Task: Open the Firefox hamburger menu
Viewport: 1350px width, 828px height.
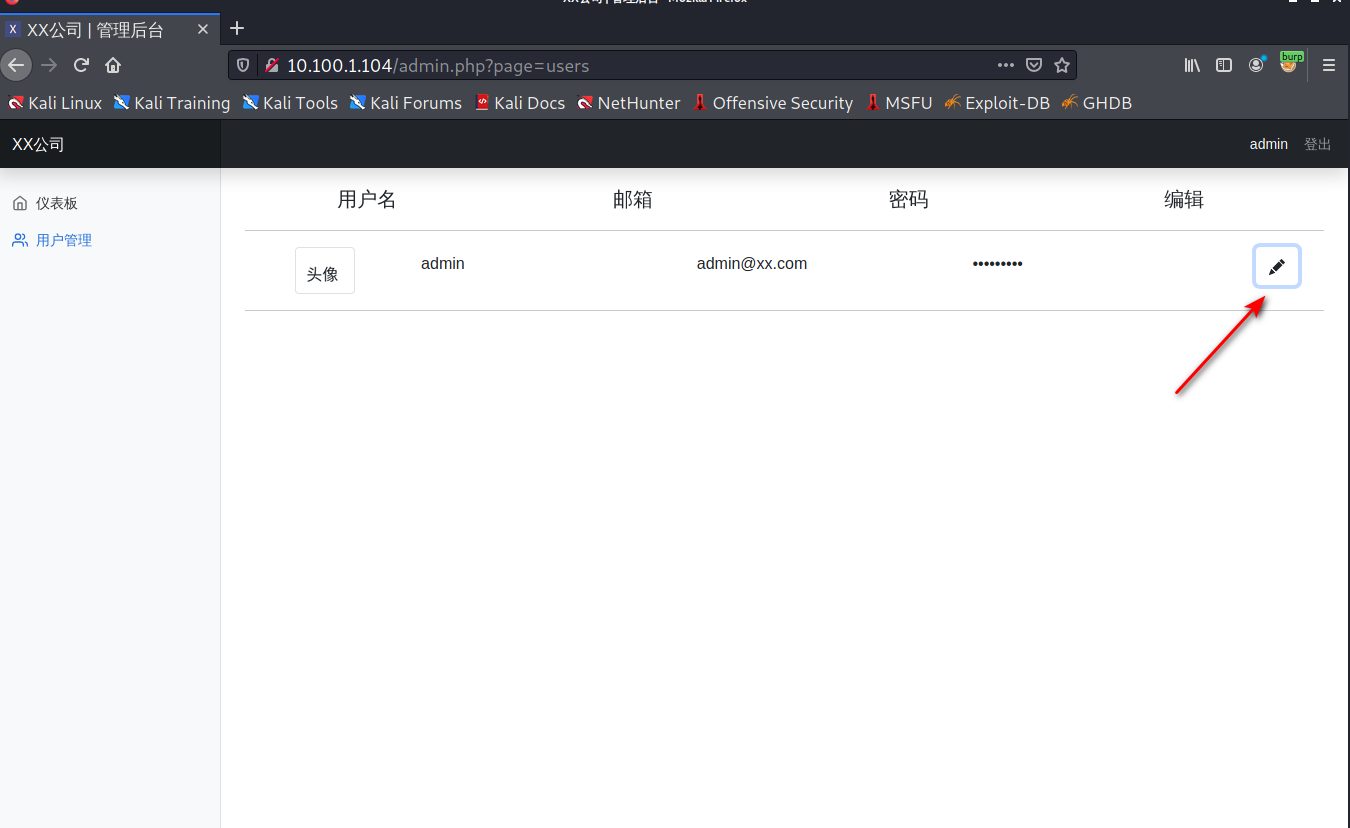Action: pyautogui.click(x=1329, y=65)
